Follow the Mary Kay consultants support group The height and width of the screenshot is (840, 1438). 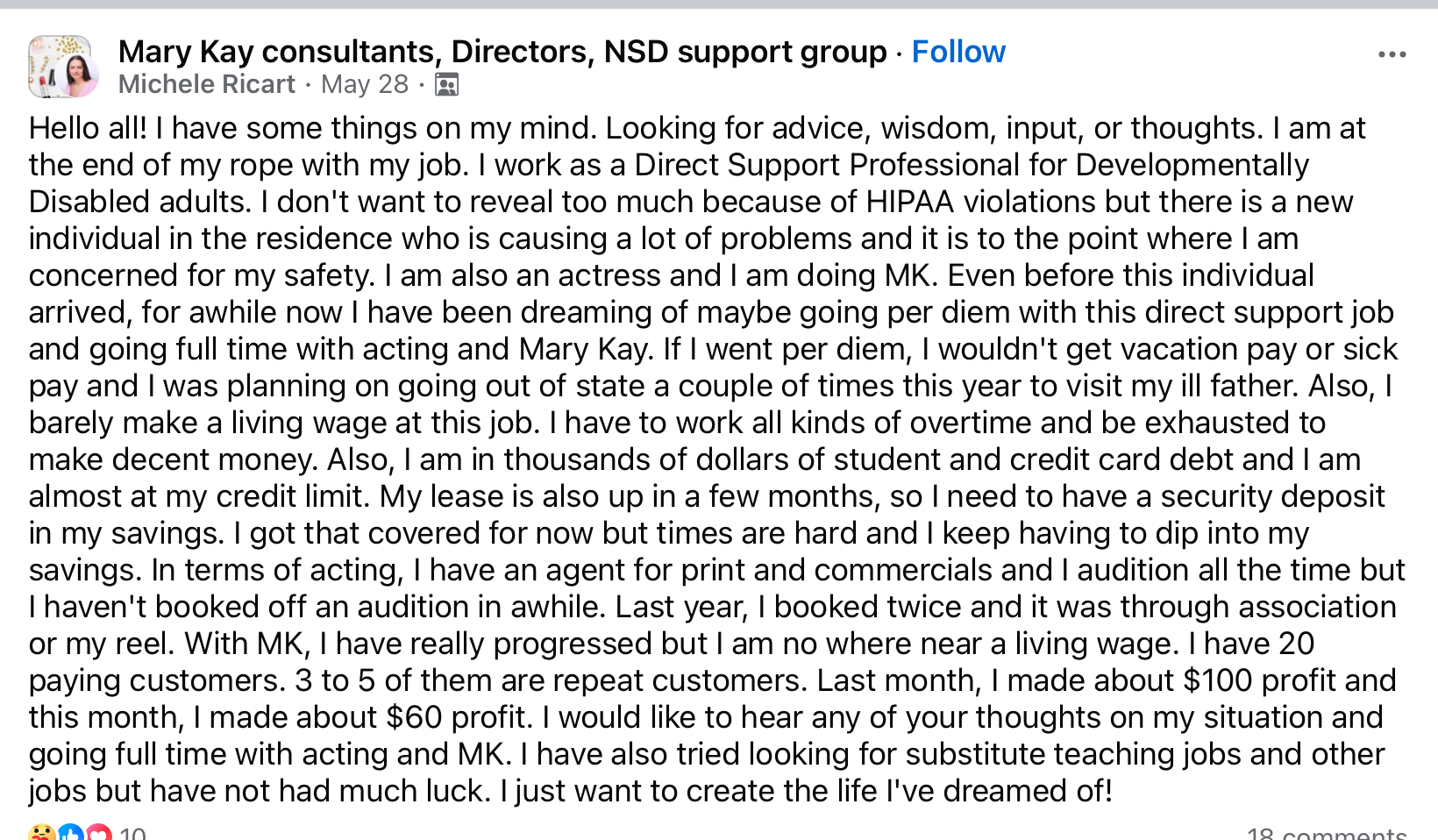click(x=958, y=52)
